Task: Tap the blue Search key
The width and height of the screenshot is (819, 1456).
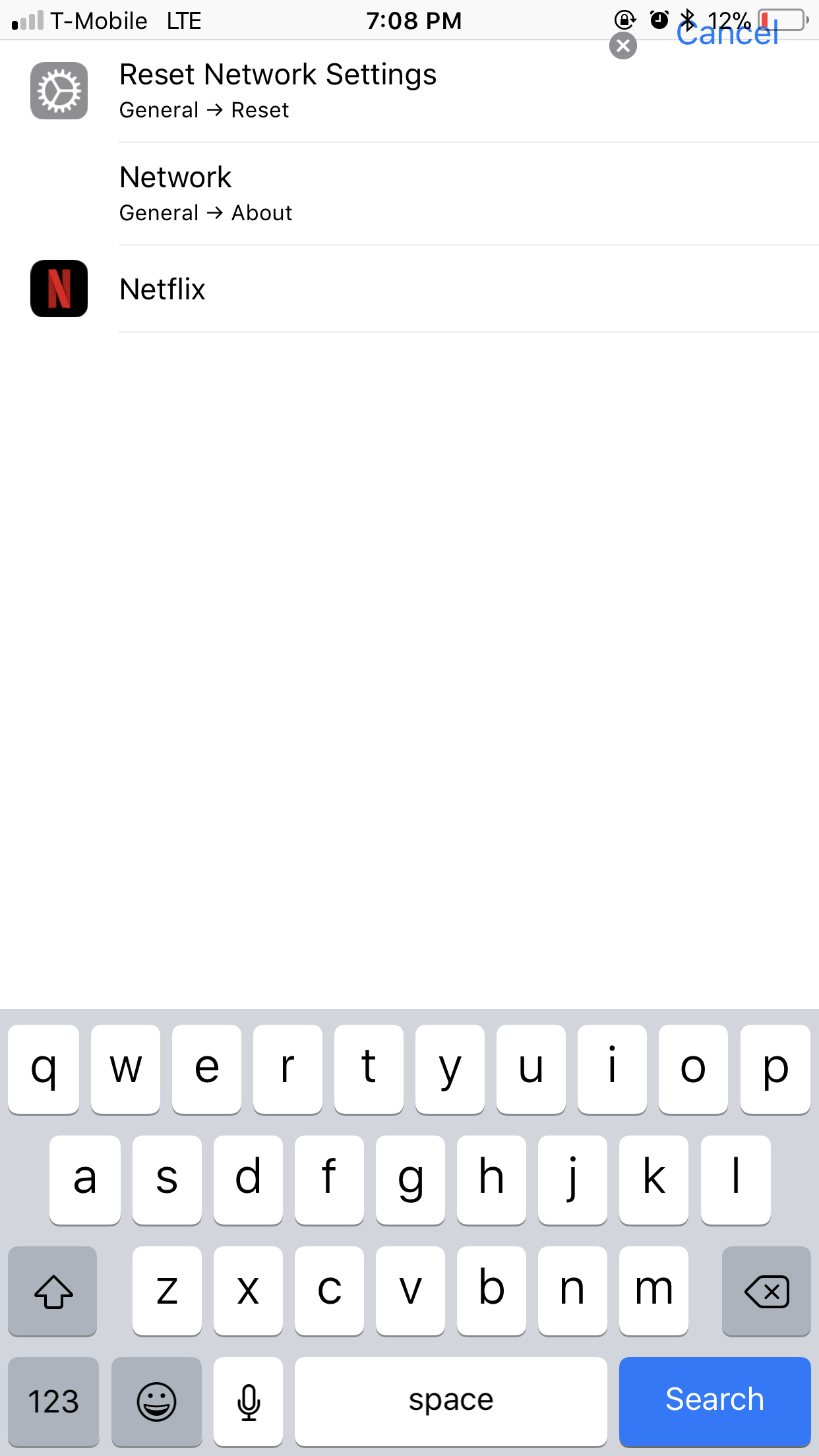Action: pos(715,1401)
